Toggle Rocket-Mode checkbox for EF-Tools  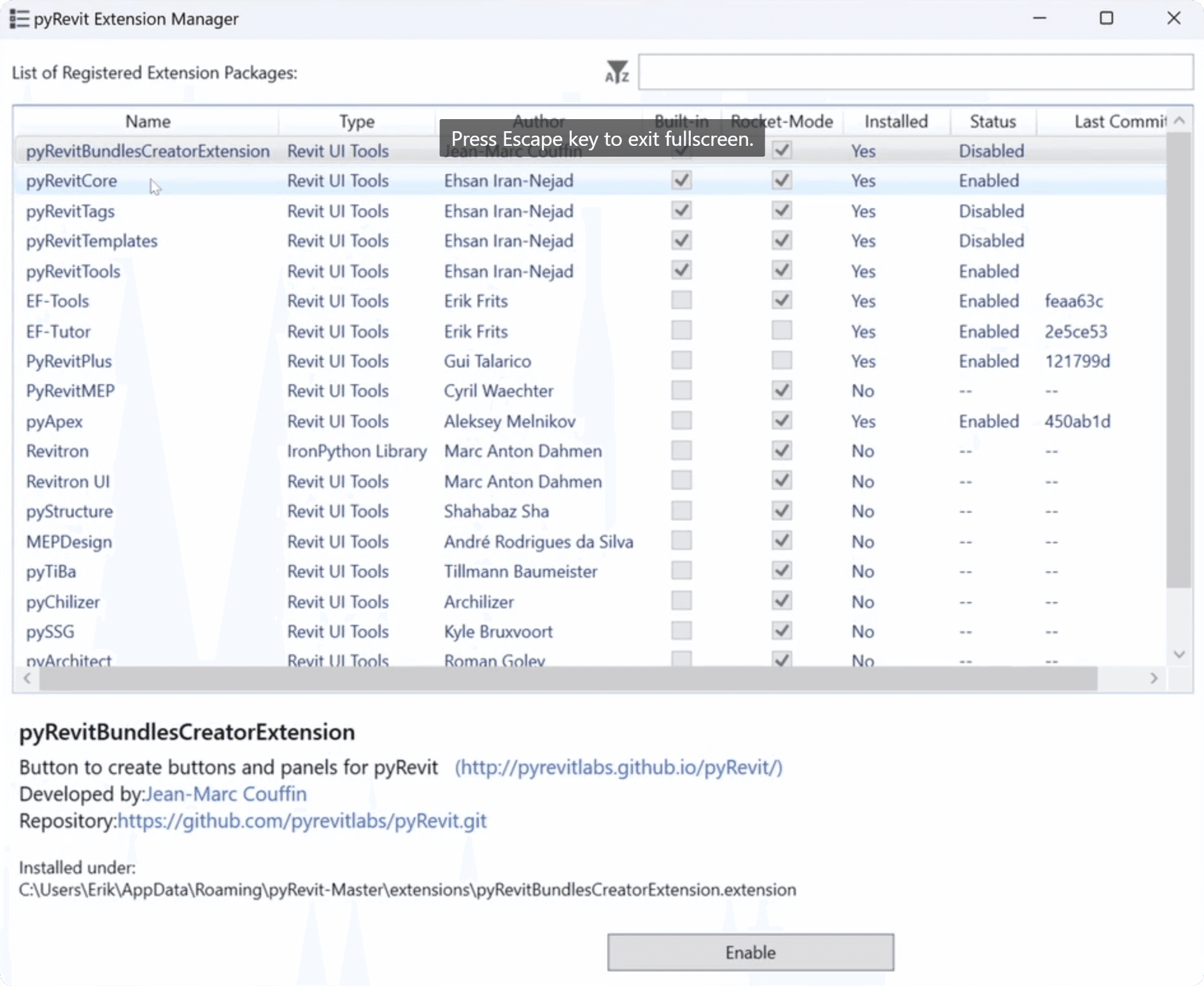(x=782, y=300)
